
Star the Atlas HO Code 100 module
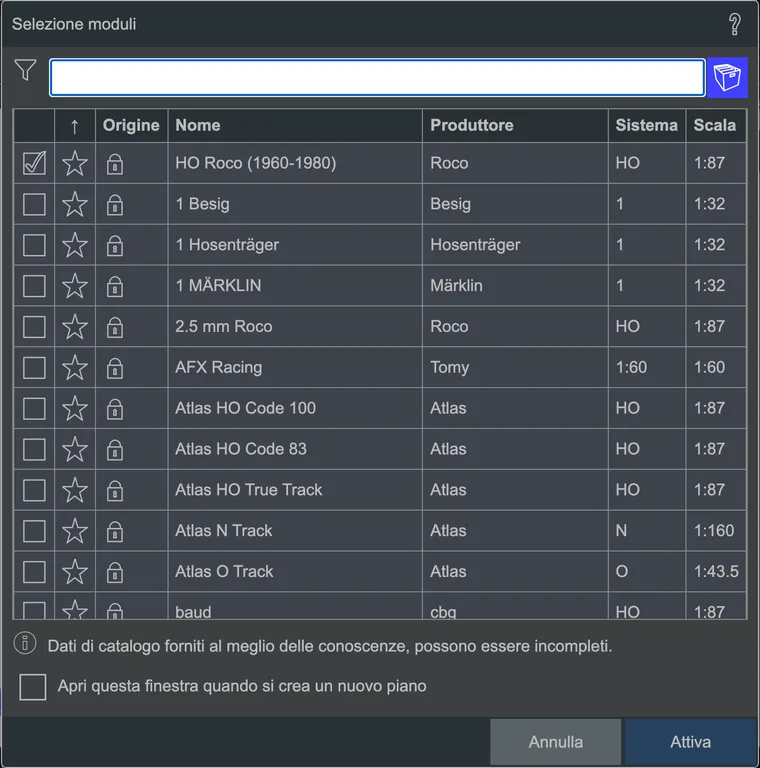(x=74, y=408)
